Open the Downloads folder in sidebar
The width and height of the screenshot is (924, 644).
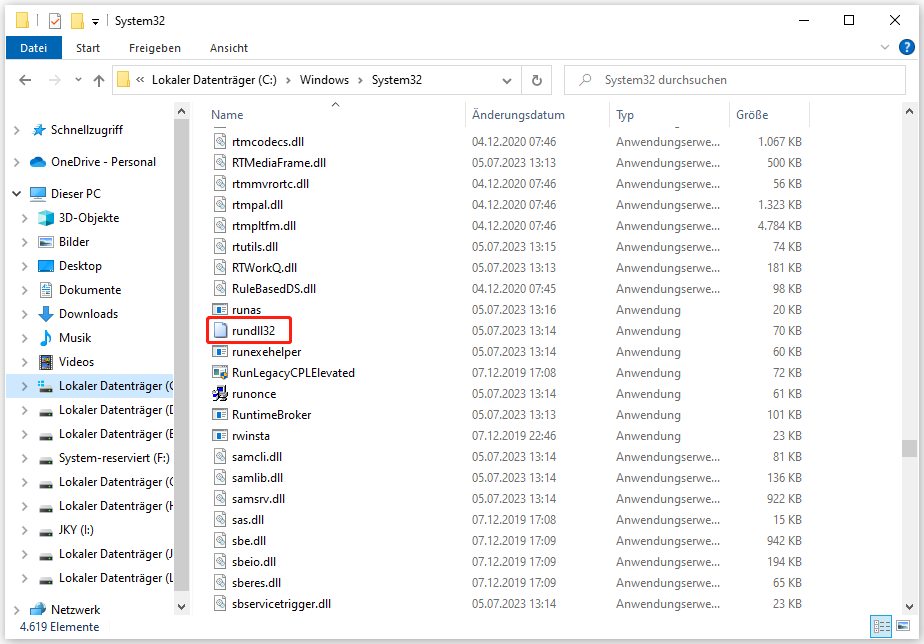[88, 314]
